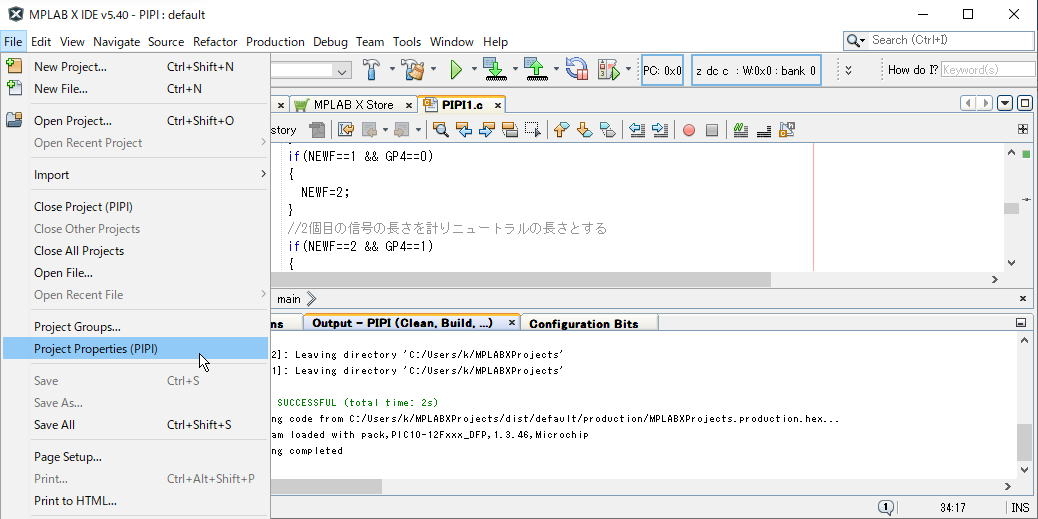The height and width of the screenshot is (519, 1038).
Task: Click the How do I Keyword(s) field
Action: point(988,70)
